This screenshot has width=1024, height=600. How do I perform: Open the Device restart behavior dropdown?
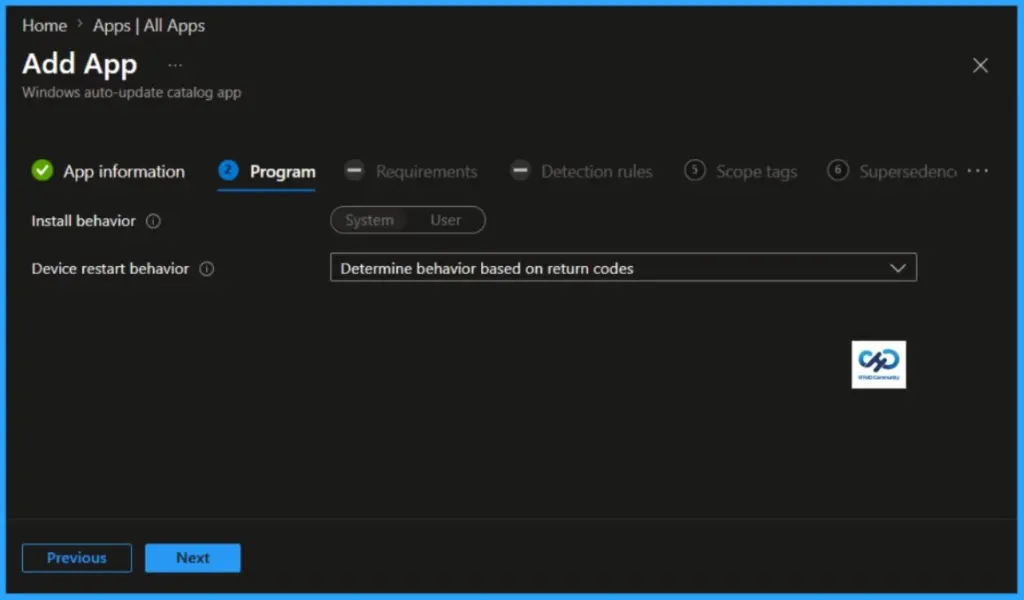pos(623,268)
